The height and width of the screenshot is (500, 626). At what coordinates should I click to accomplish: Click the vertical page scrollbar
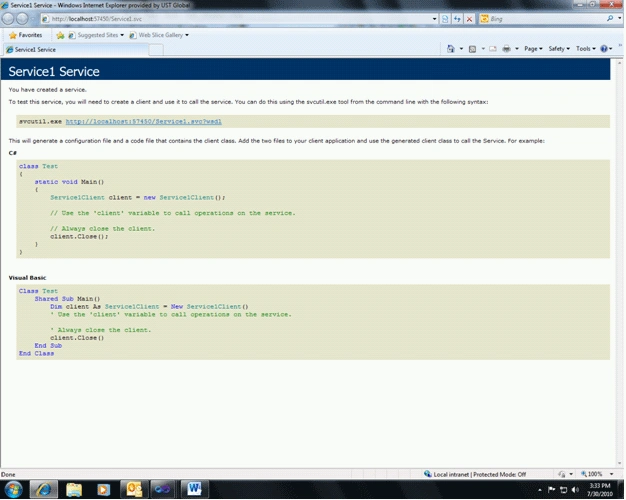point(620,264)
